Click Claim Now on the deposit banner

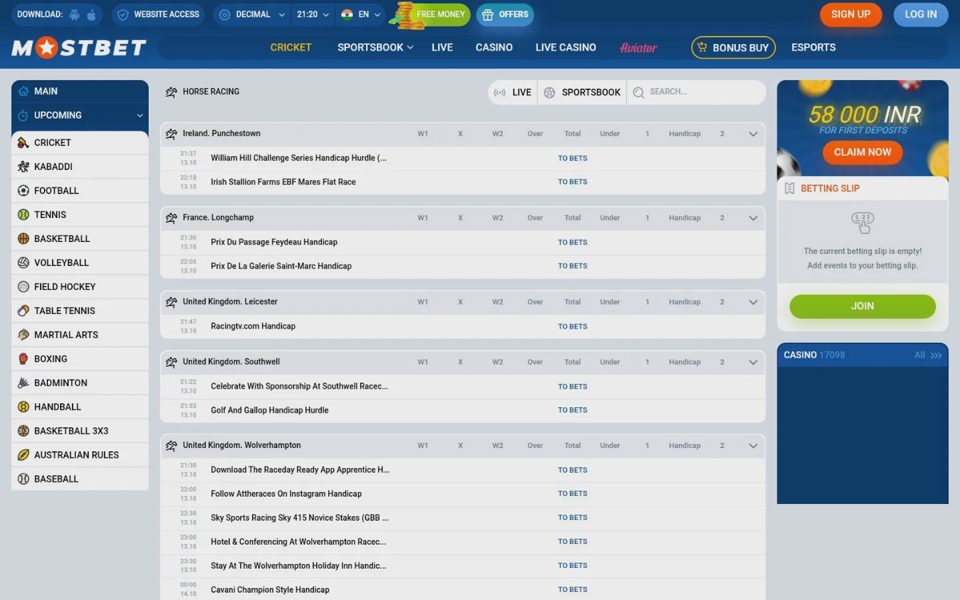tap(862, 152)
